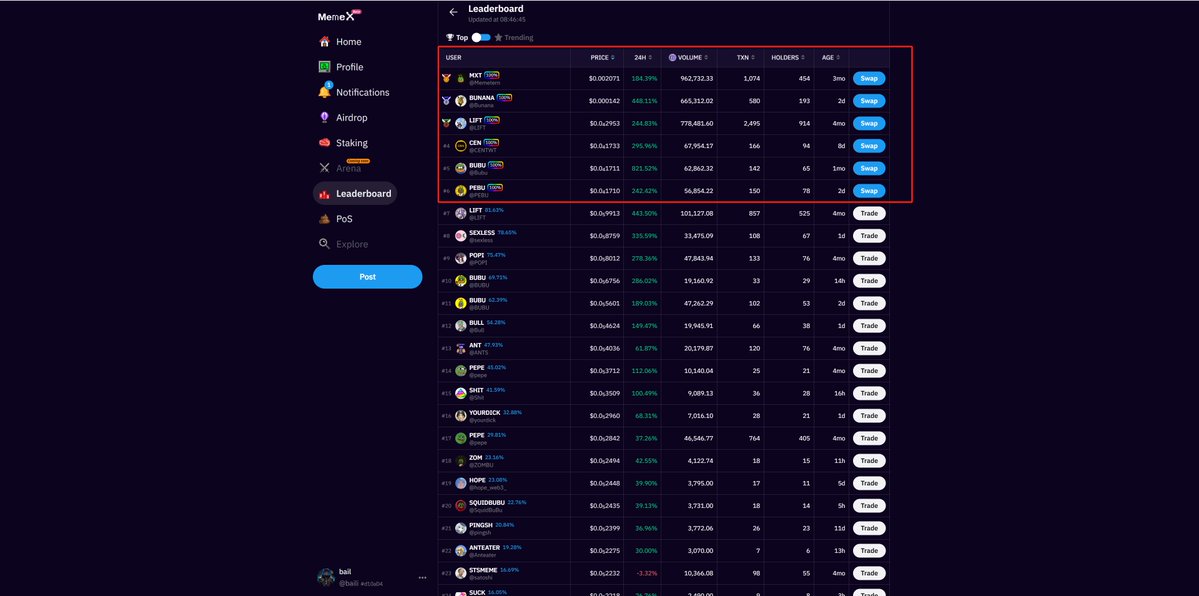Viewport: 1199px width, 596px height.
Task: Click the silver second-place medal icon
Action: click(x=446, y=101)
